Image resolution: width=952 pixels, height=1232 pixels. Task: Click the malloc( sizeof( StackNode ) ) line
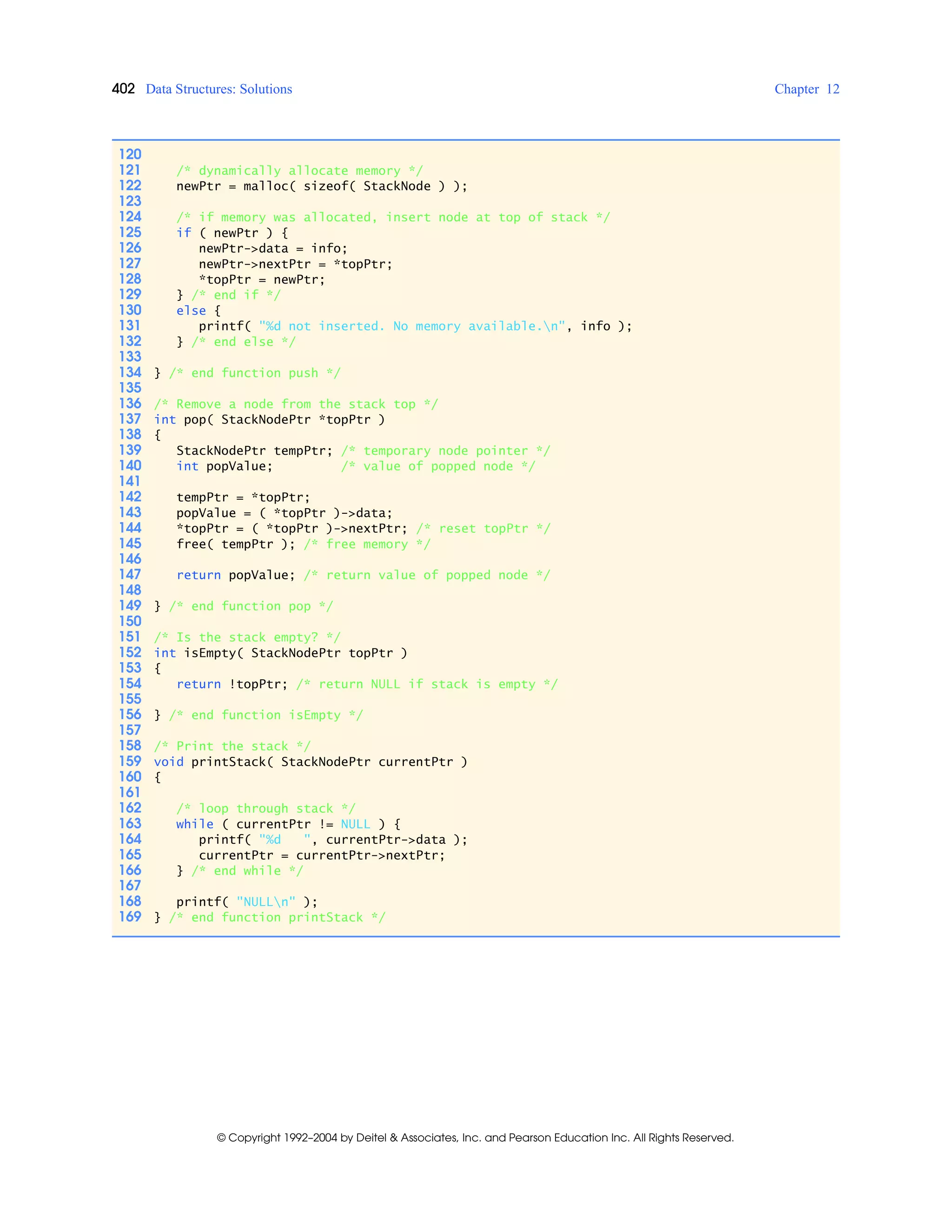click(x=322, y=186)
